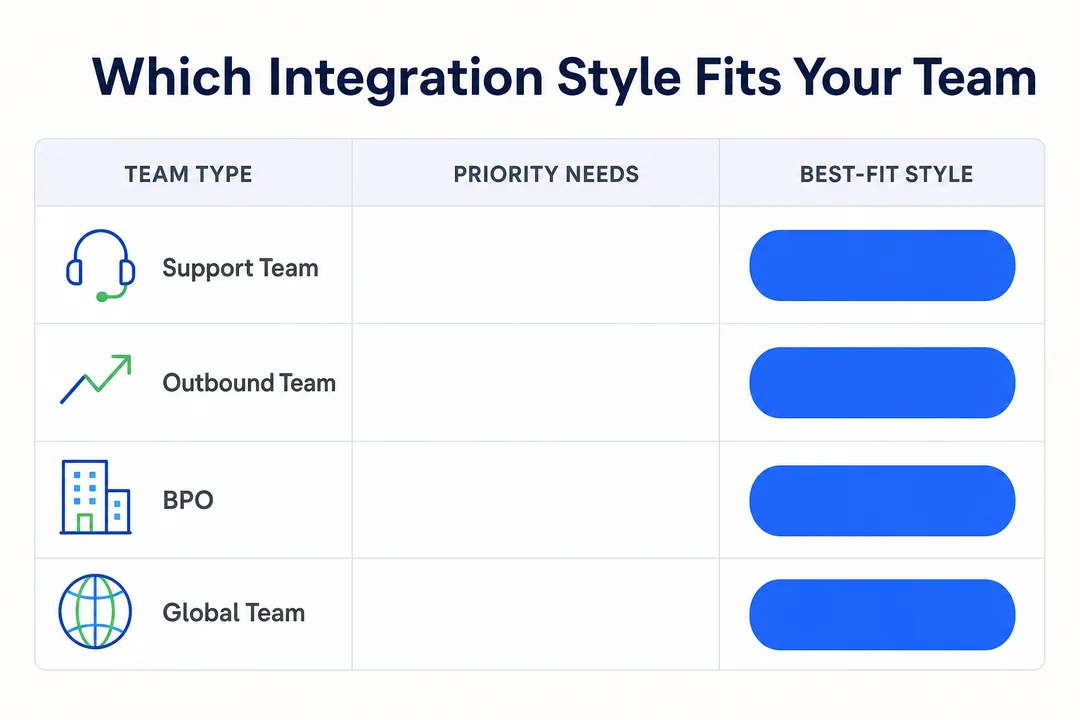Click the blue pill in the Outbound Team row
The image size is (1080, 720).
point(882,382)
